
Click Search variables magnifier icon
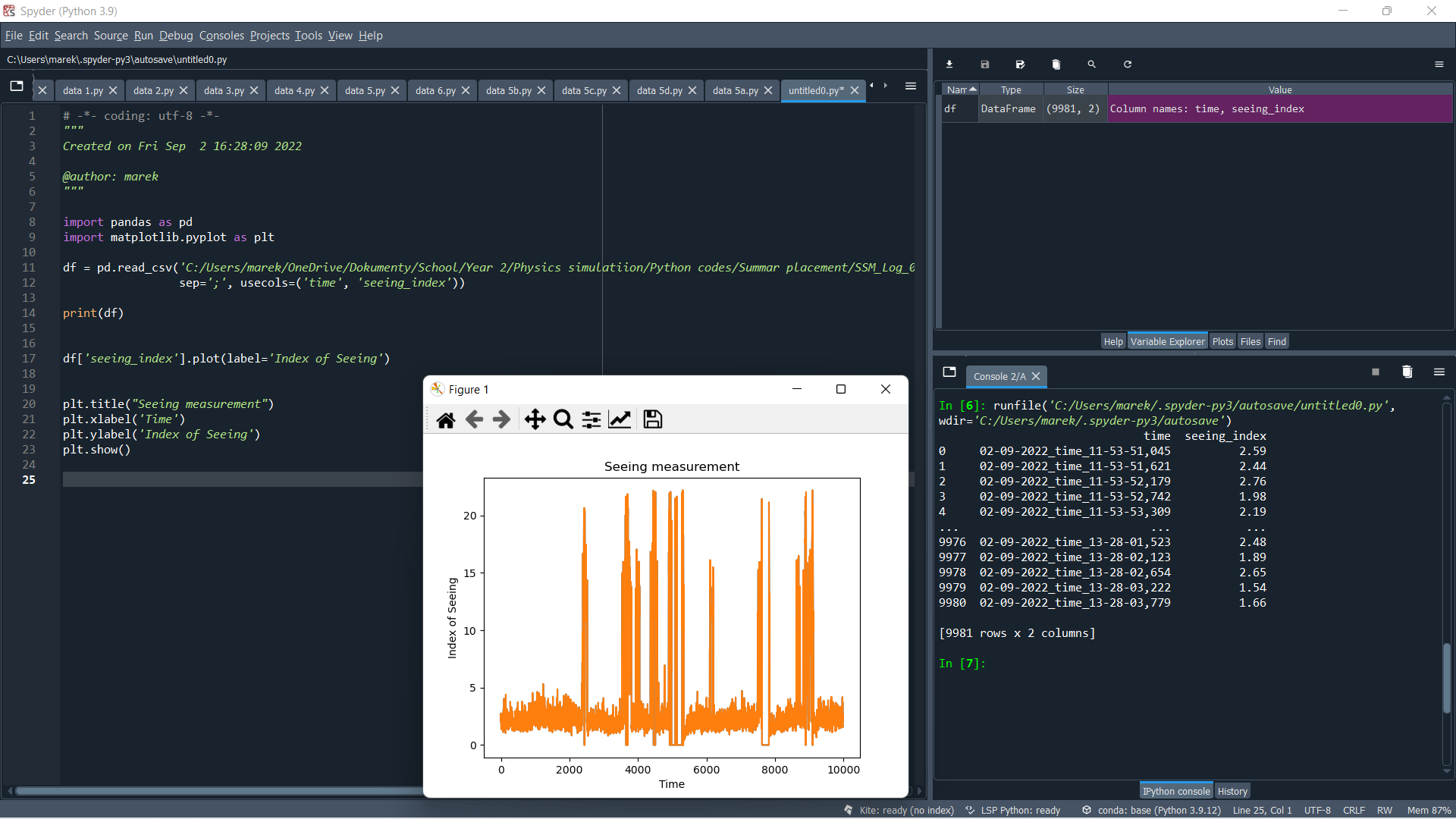click(1092, 64)
